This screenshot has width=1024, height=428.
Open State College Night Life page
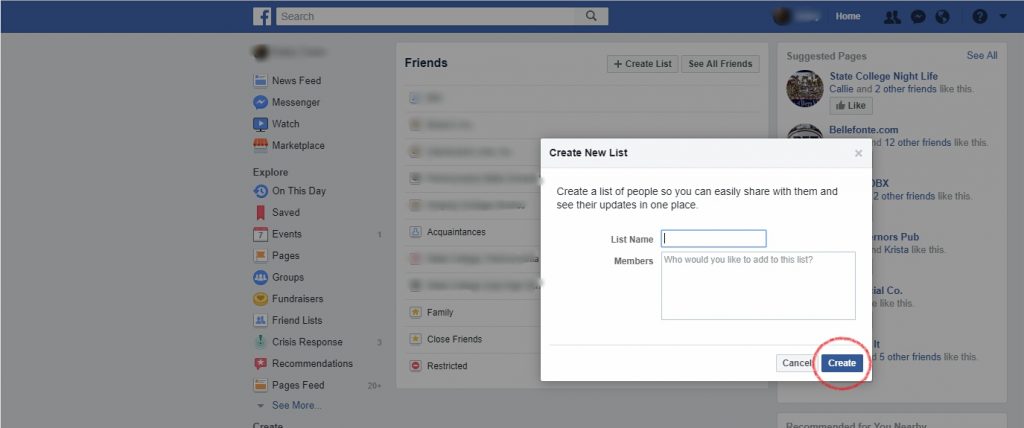pyautogui.click(x=884, y=76)
